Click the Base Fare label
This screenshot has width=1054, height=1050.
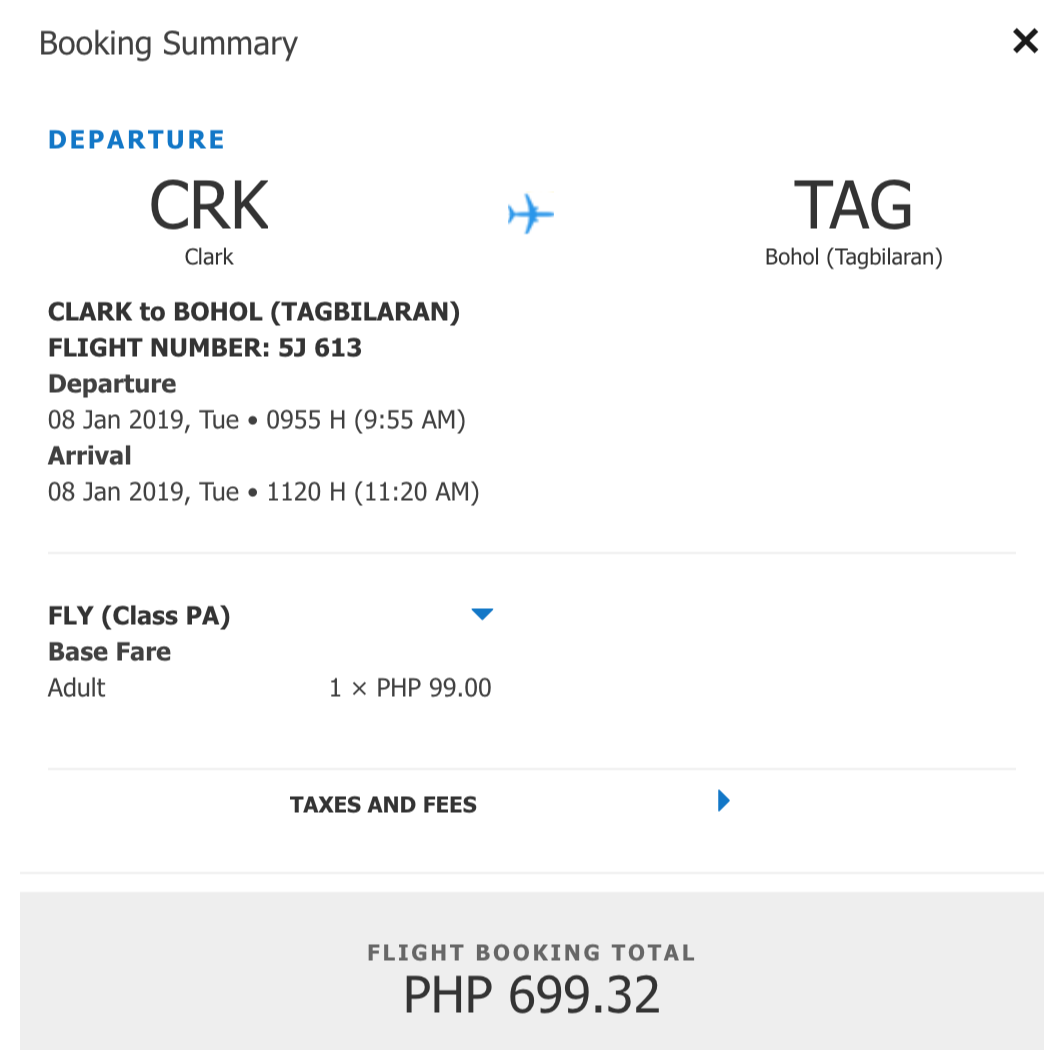click(x=110, y=652)
